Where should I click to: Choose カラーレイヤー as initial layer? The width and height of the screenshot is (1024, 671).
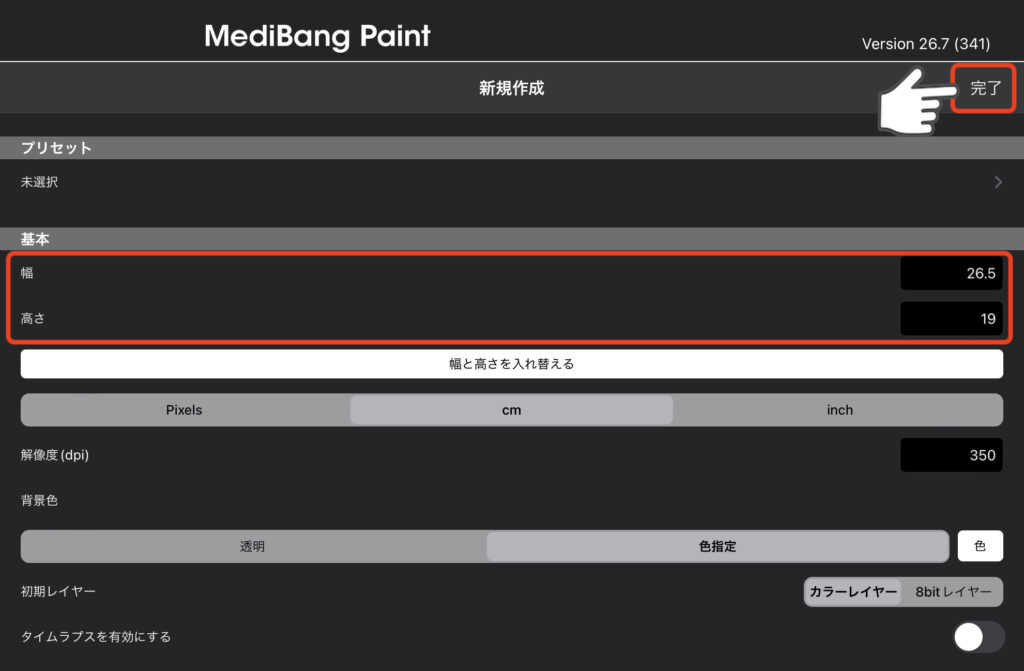click(x=853, y=592)
